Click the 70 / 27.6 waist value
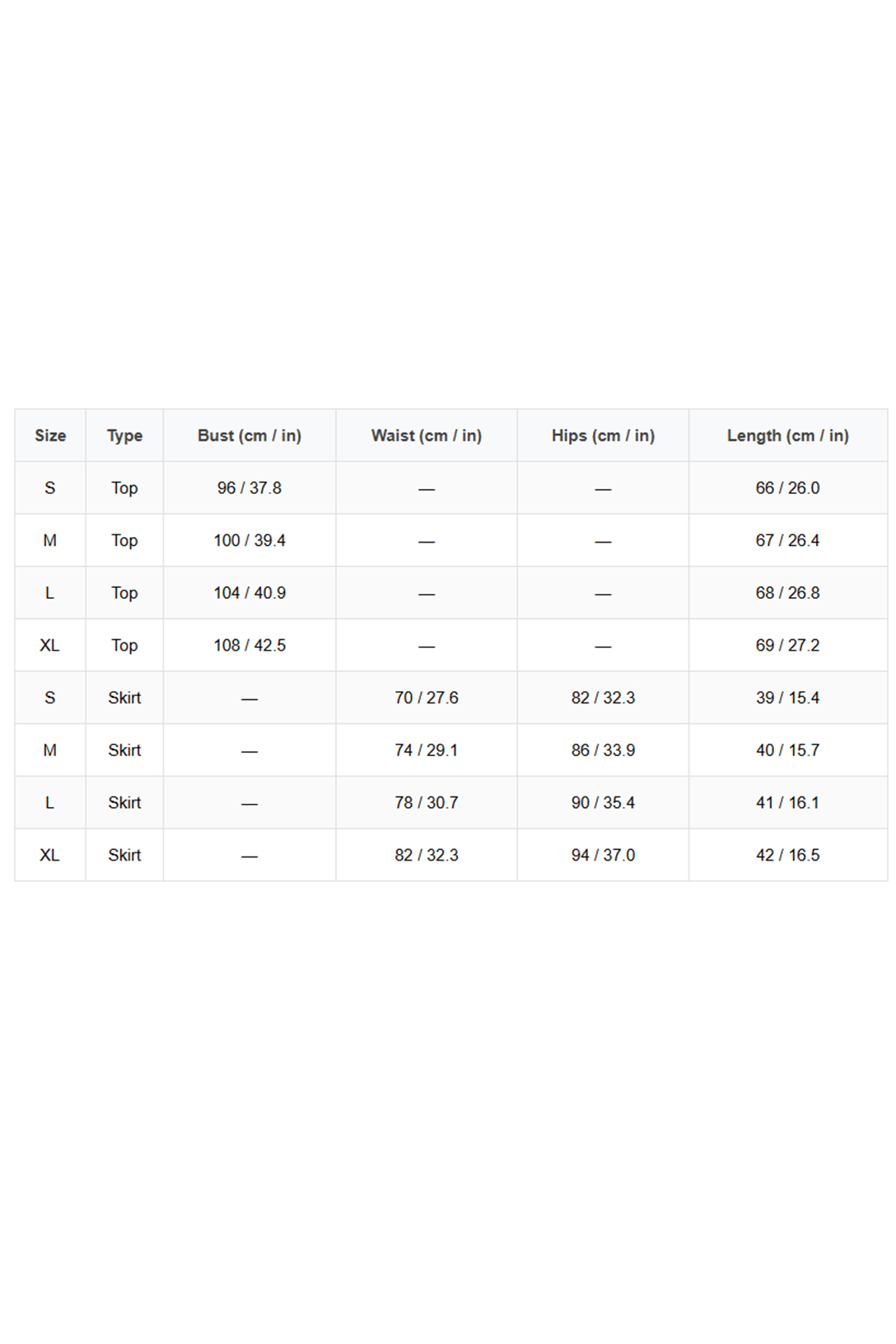Screen dimensions: 896x1344 pos(427,698)
